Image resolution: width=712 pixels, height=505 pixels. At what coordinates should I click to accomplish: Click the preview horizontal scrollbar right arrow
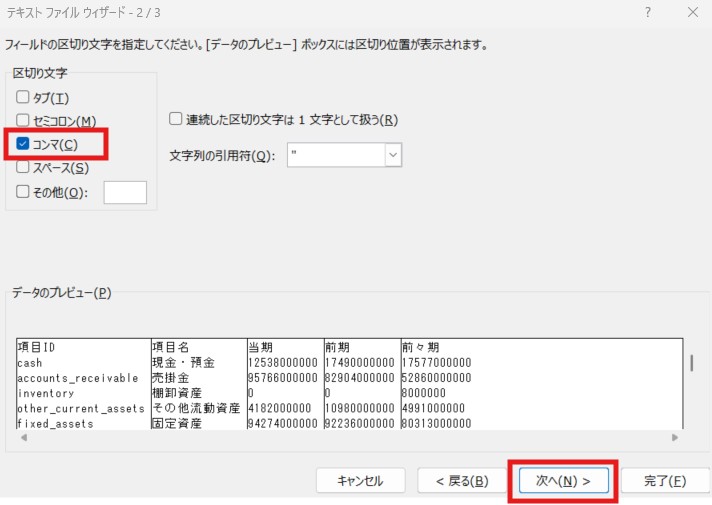pos(675,437)
